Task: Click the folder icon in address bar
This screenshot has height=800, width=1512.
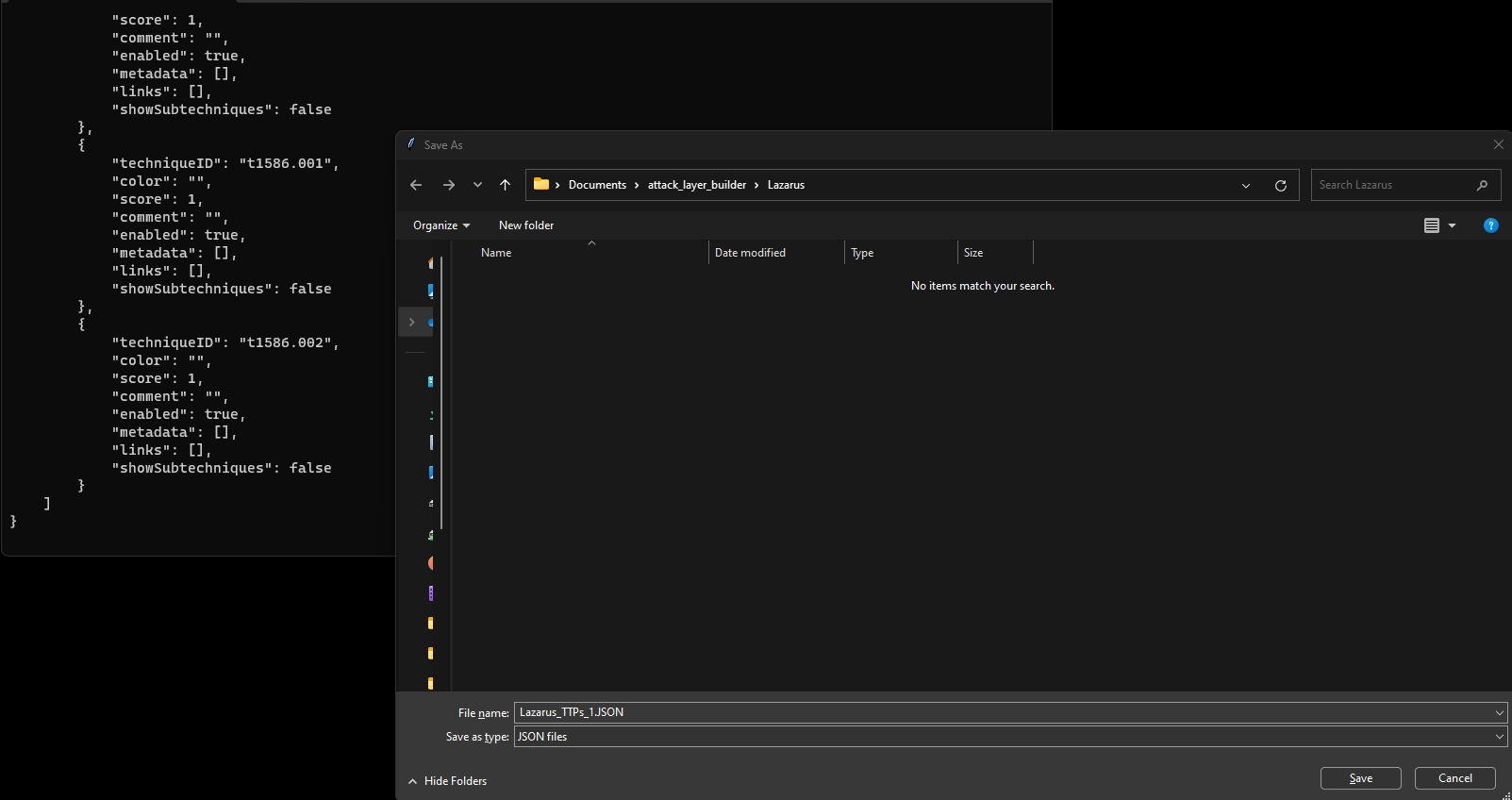Action: tap(541, 184)
